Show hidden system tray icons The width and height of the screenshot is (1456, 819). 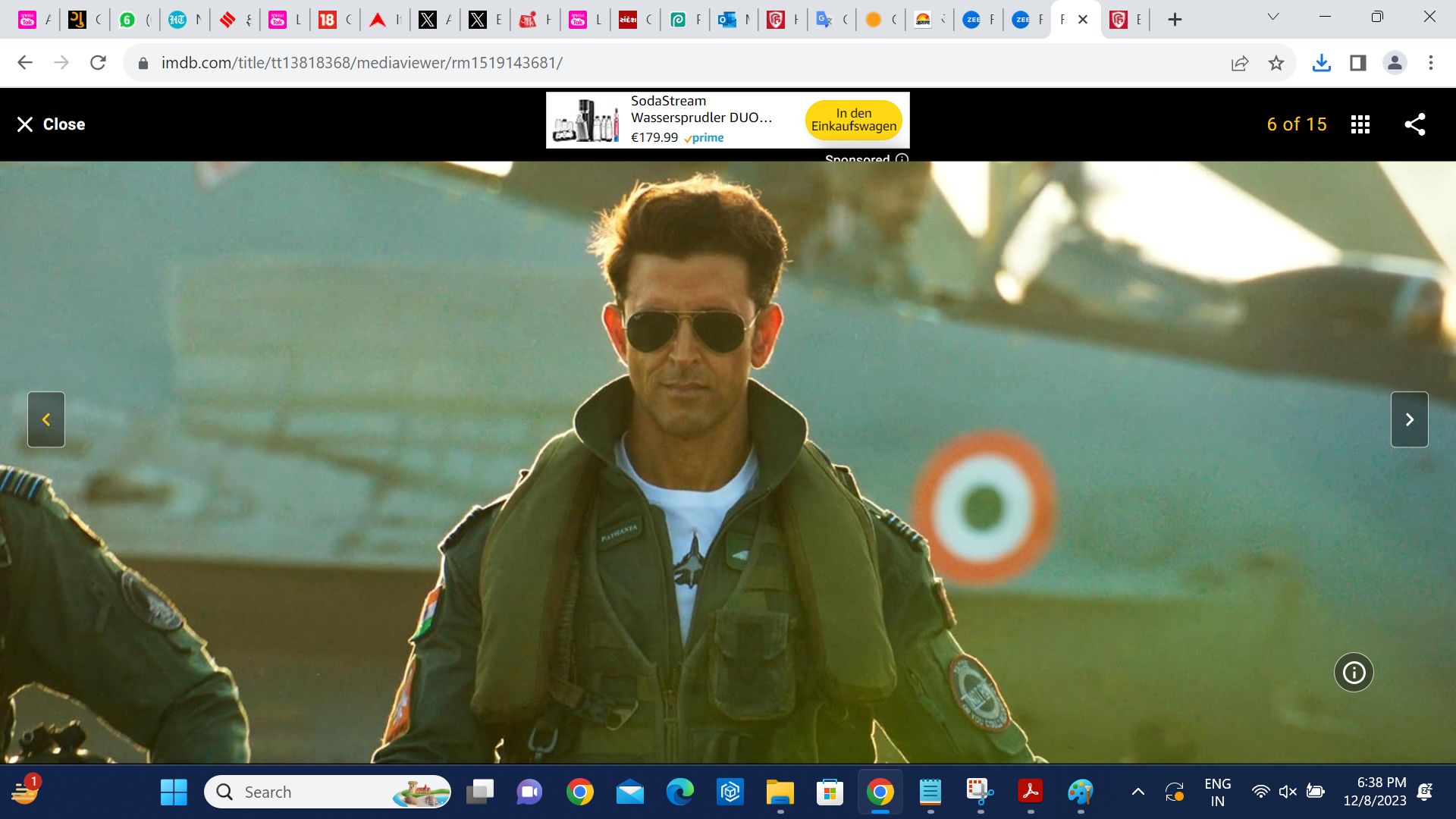point(1137,792)
